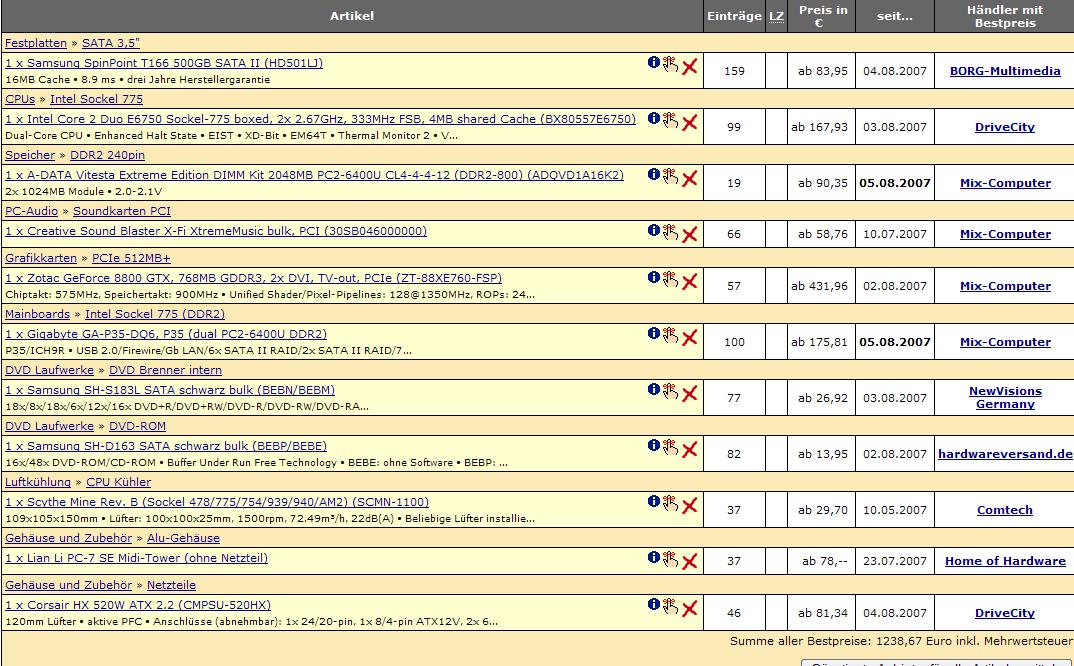Delete Intel Core 2 Duo E6750 via red X
1074x666 pixels.
click(x=690, y=123)
